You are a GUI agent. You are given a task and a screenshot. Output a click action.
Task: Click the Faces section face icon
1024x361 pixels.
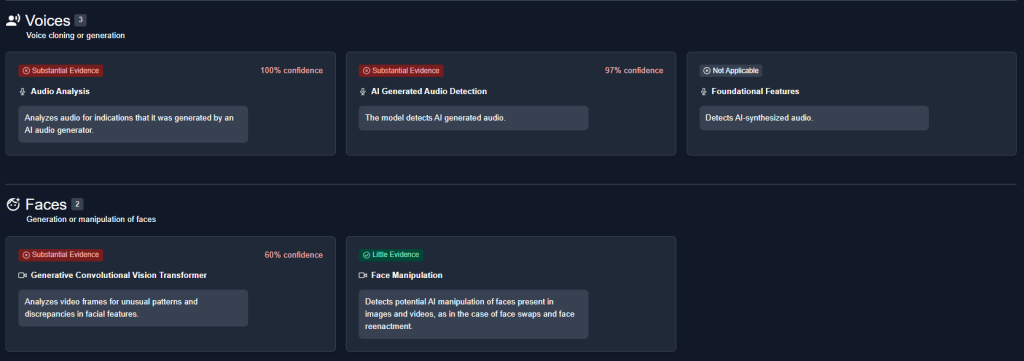point(13,204)
